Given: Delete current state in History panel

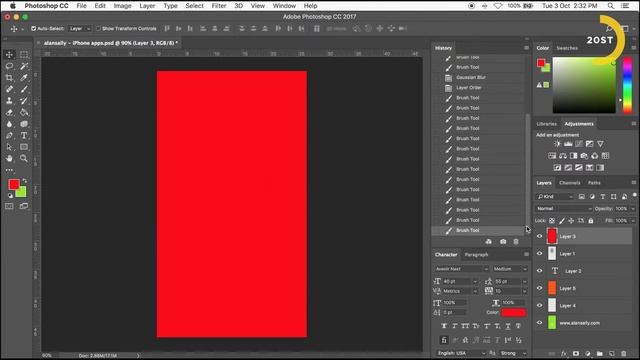Looking at the screenshot, I should (x=516, y=242).
